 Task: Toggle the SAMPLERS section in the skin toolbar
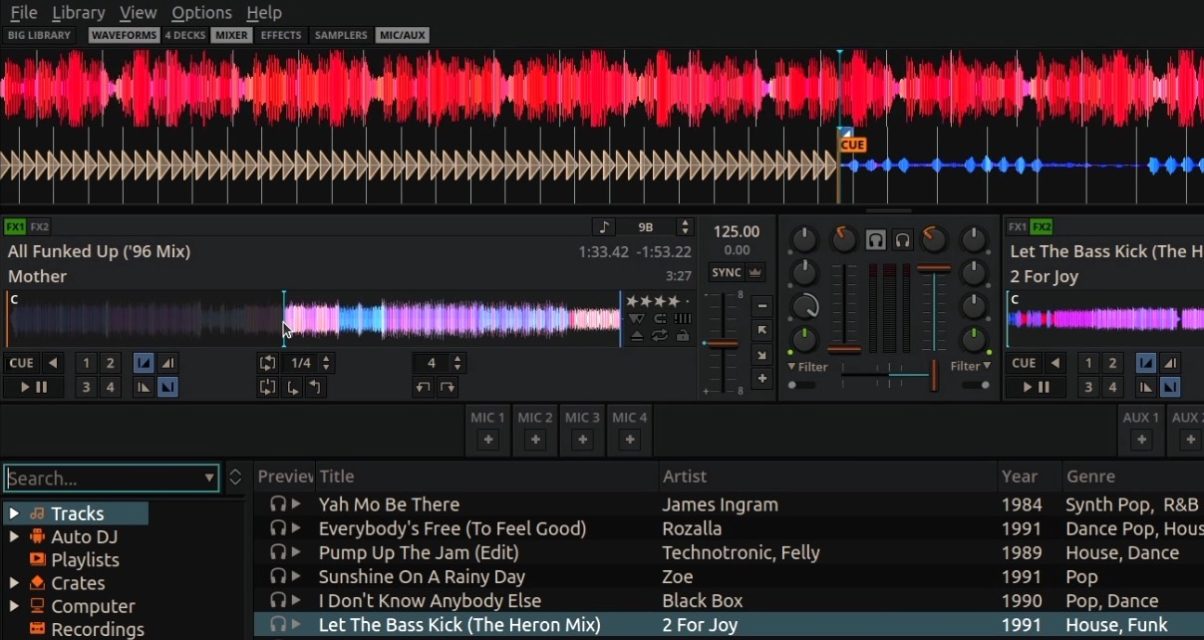point(340,34)
